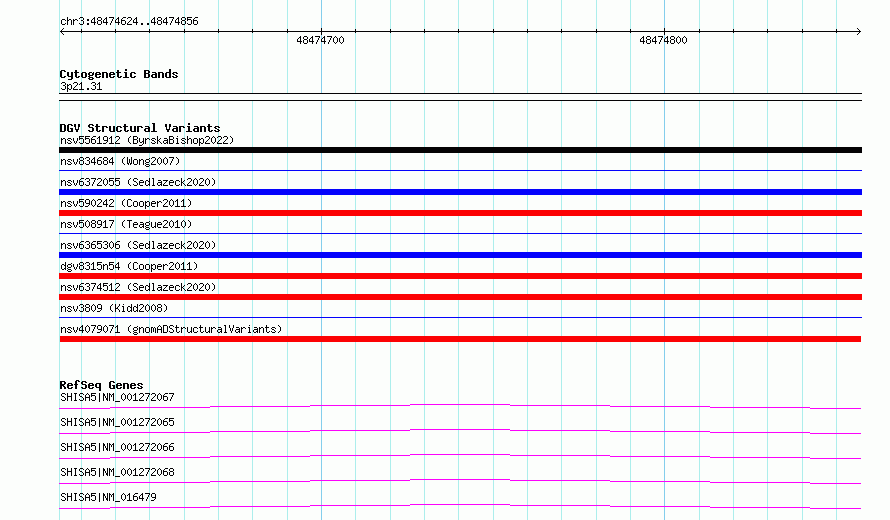Click the SHISA5|NM_001272066 transcript label
This screenshot has width=890, height=520.
coord(117,447)
